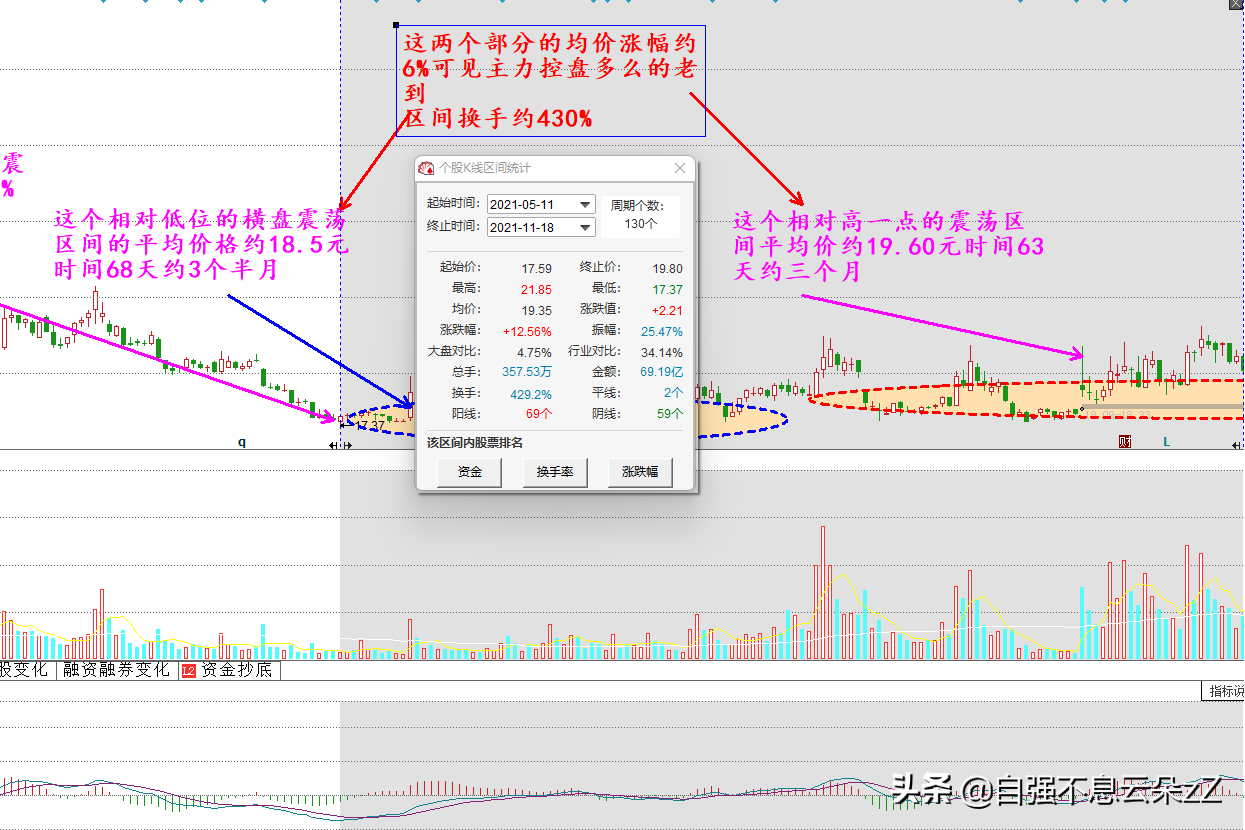Select the red text annotation box
Viewport: 1245px width, 830px height.
tap(550, 81)
